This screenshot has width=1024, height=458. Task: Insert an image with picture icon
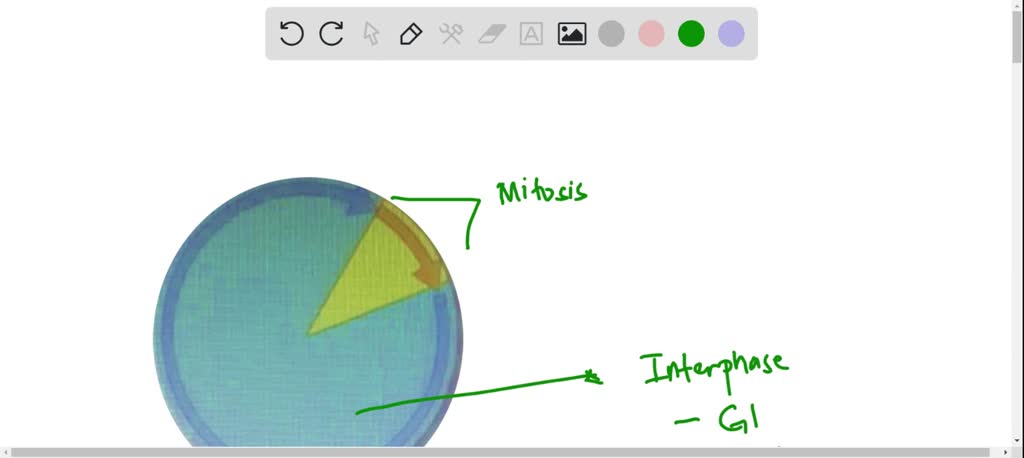[x=571, y=33]
